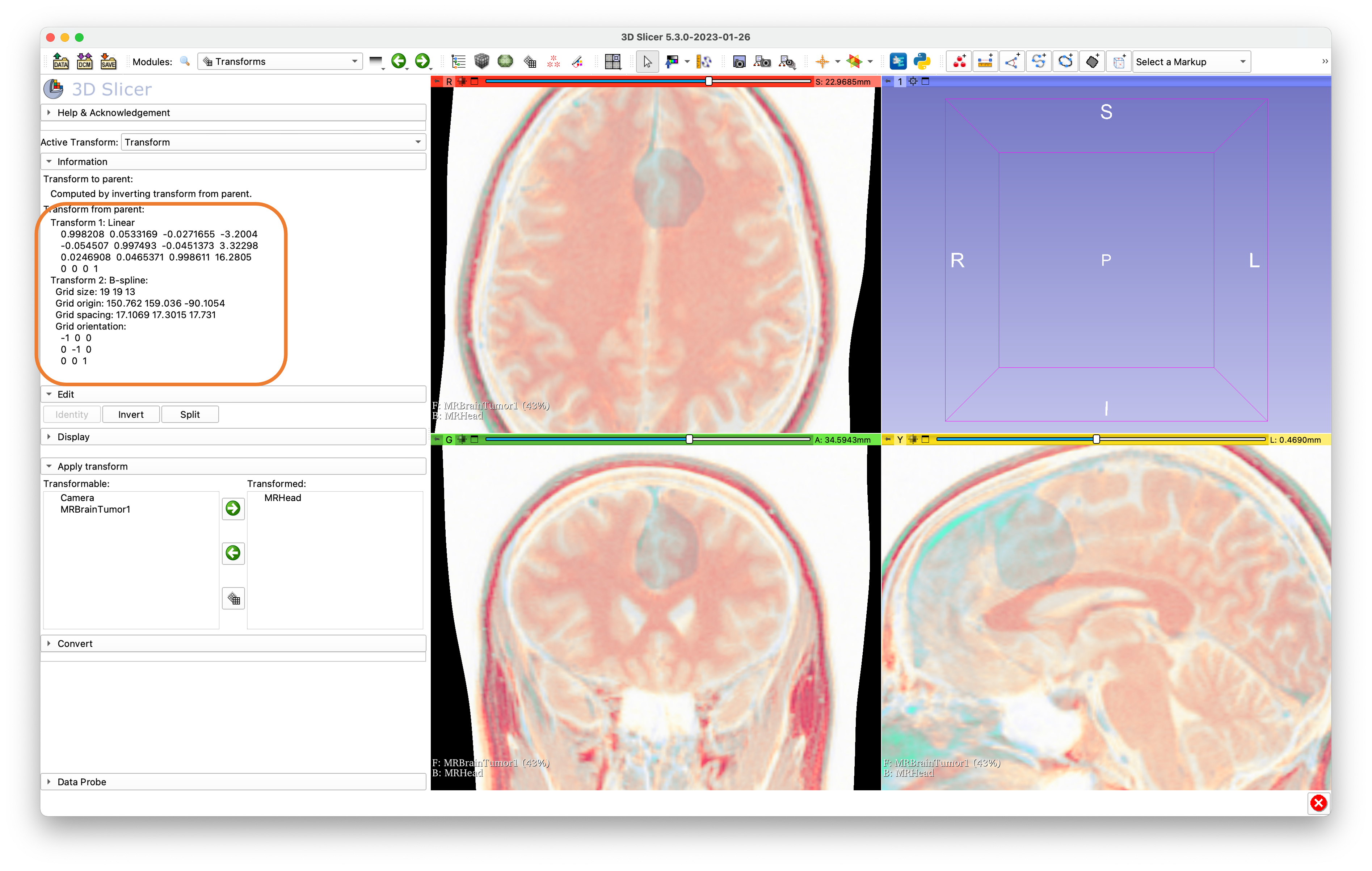Expand the Display section

click(x=73, y=437)
